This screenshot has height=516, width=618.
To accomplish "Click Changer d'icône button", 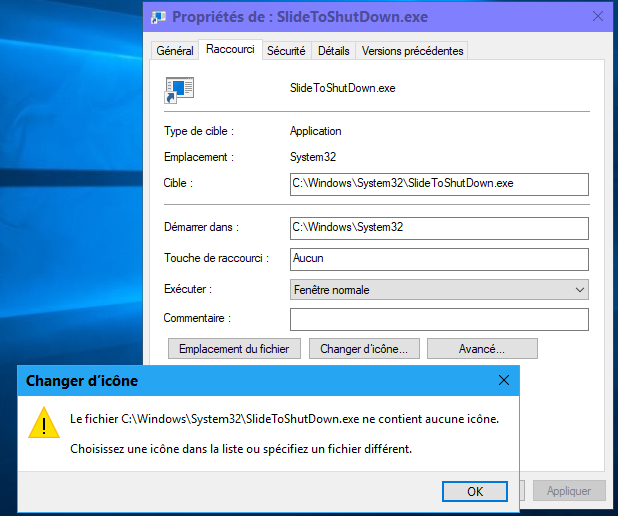I will pyautogui.click(x=364, y=348).
